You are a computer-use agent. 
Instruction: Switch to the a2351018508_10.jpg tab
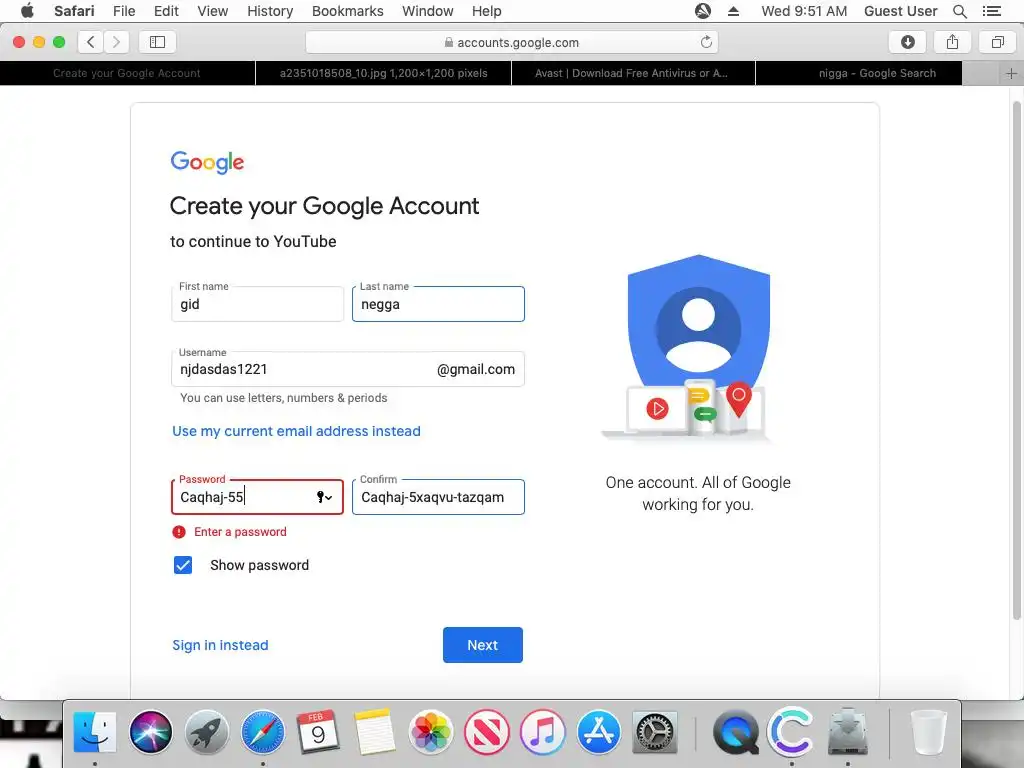point(383,73)
